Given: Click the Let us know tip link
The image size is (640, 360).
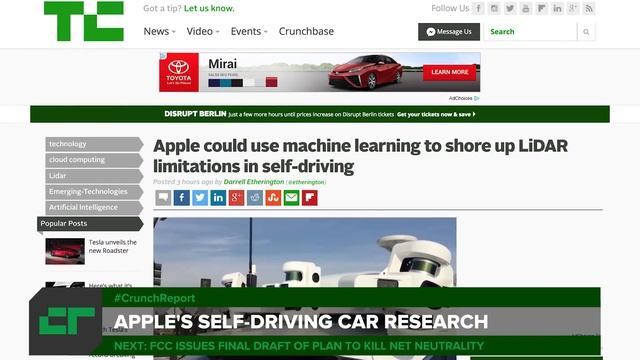Looking at the screenshot, I should click(209, 8).
